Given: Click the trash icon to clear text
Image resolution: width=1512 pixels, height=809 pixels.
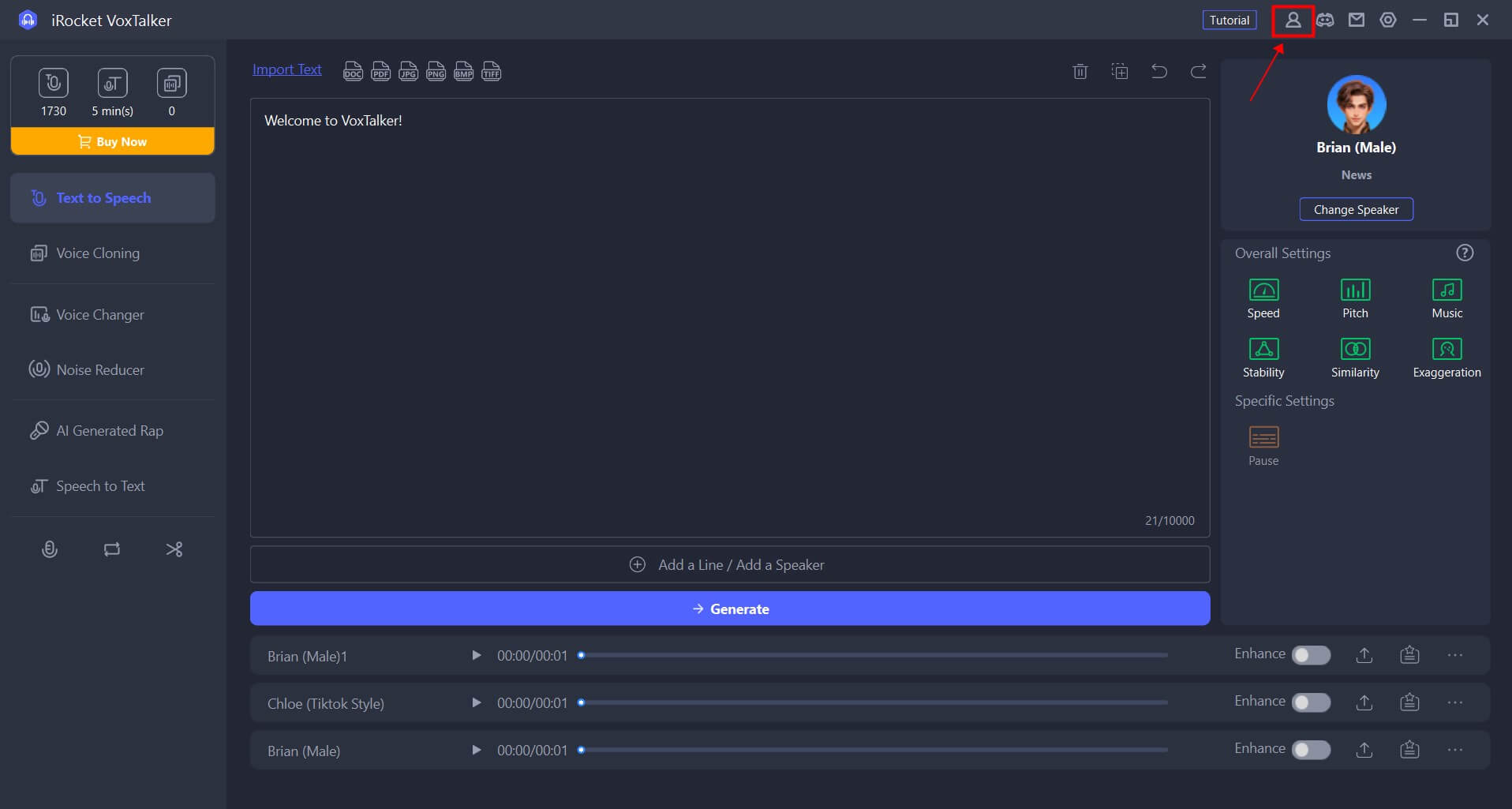Looking at the screenshot, I should pyautogui.click(x=1080, y=71).
